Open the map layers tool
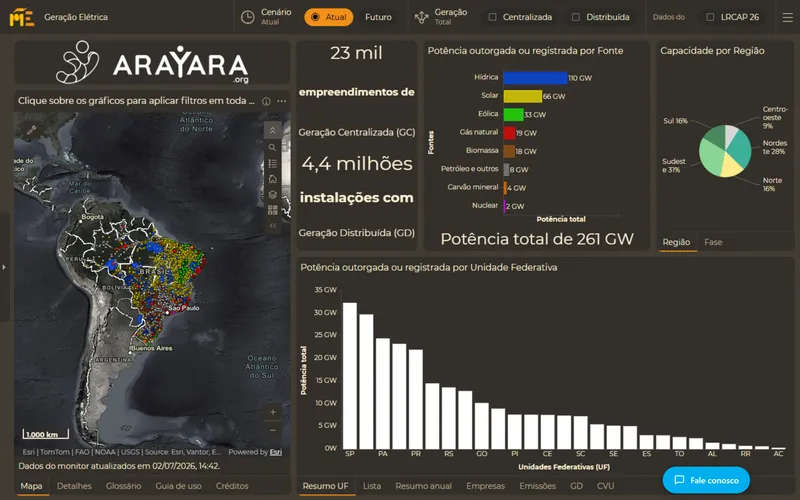The image size is (800, 500). [272, 194]
